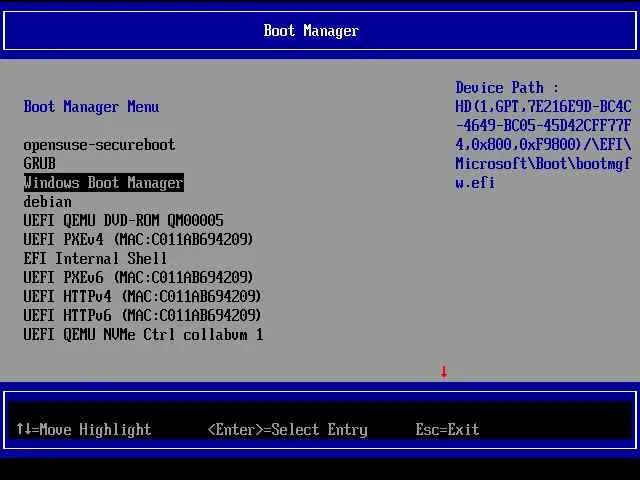This screenshot has height=480, width=640.
Task: Click the Boot Manager Menu heading
Action: click(91, 107)
